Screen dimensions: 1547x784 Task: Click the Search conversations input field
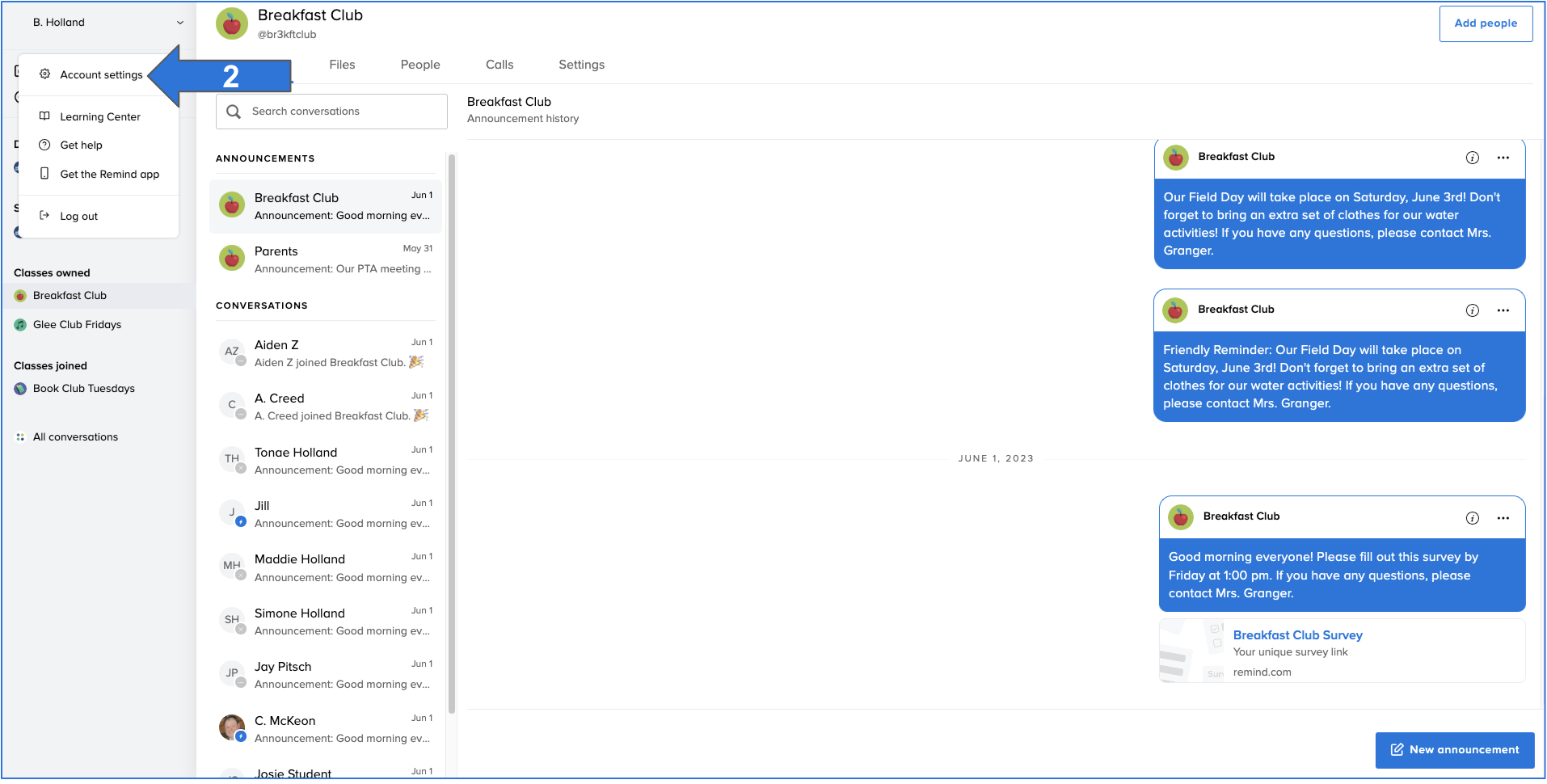[x=331, y=111]
